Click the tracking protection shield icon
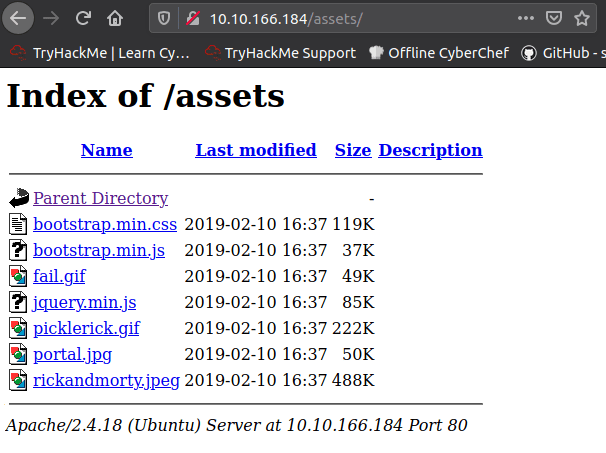 [x=166, y=19]
